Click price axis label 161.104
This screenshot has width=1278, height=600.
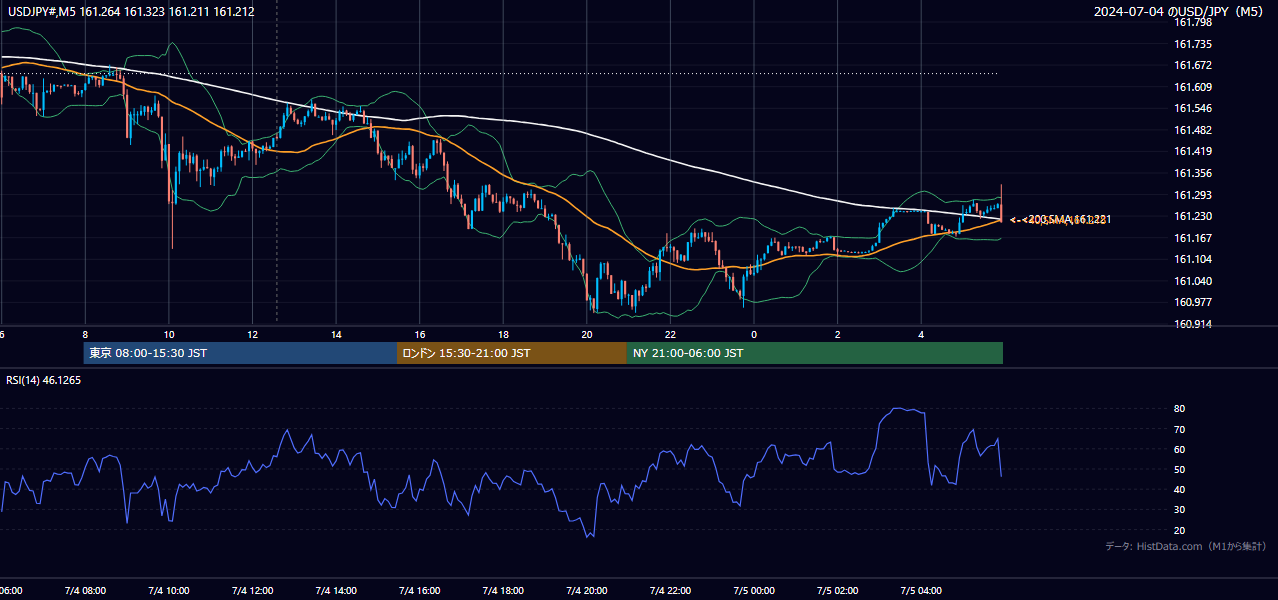1193,259
